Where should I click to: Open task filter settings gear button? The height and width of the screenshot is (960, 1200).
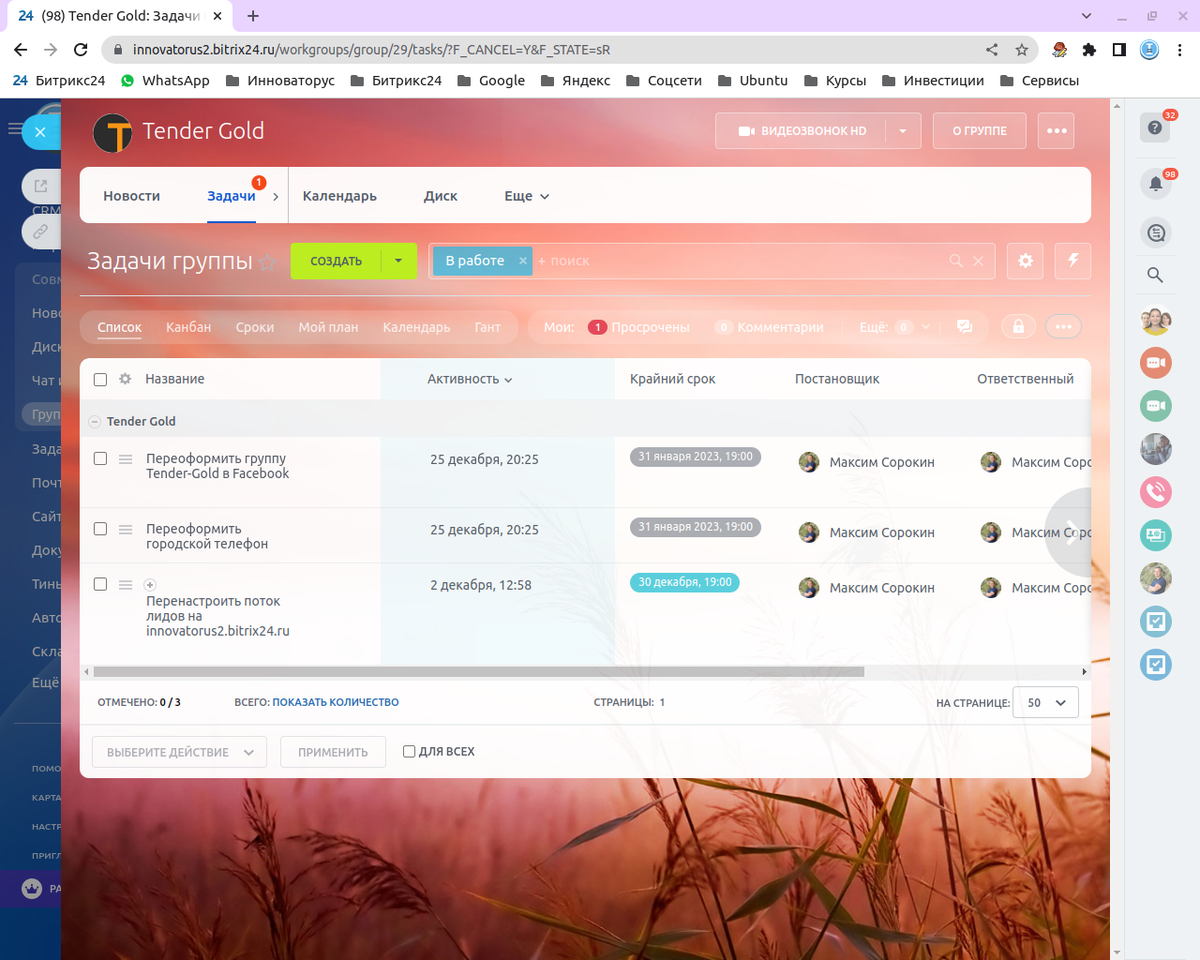1025,261
